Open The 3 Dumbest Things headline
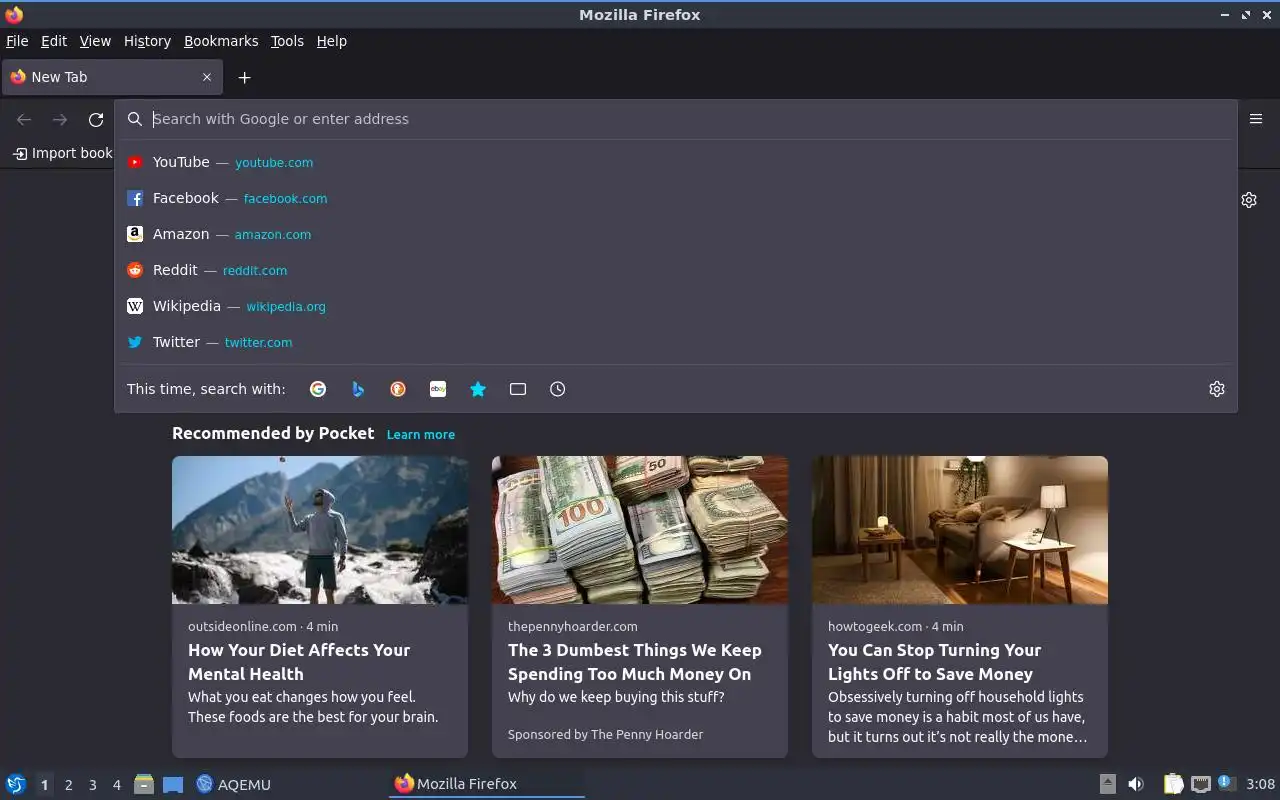The width and height of the screenshot is (1280, 800). point(635,662)
